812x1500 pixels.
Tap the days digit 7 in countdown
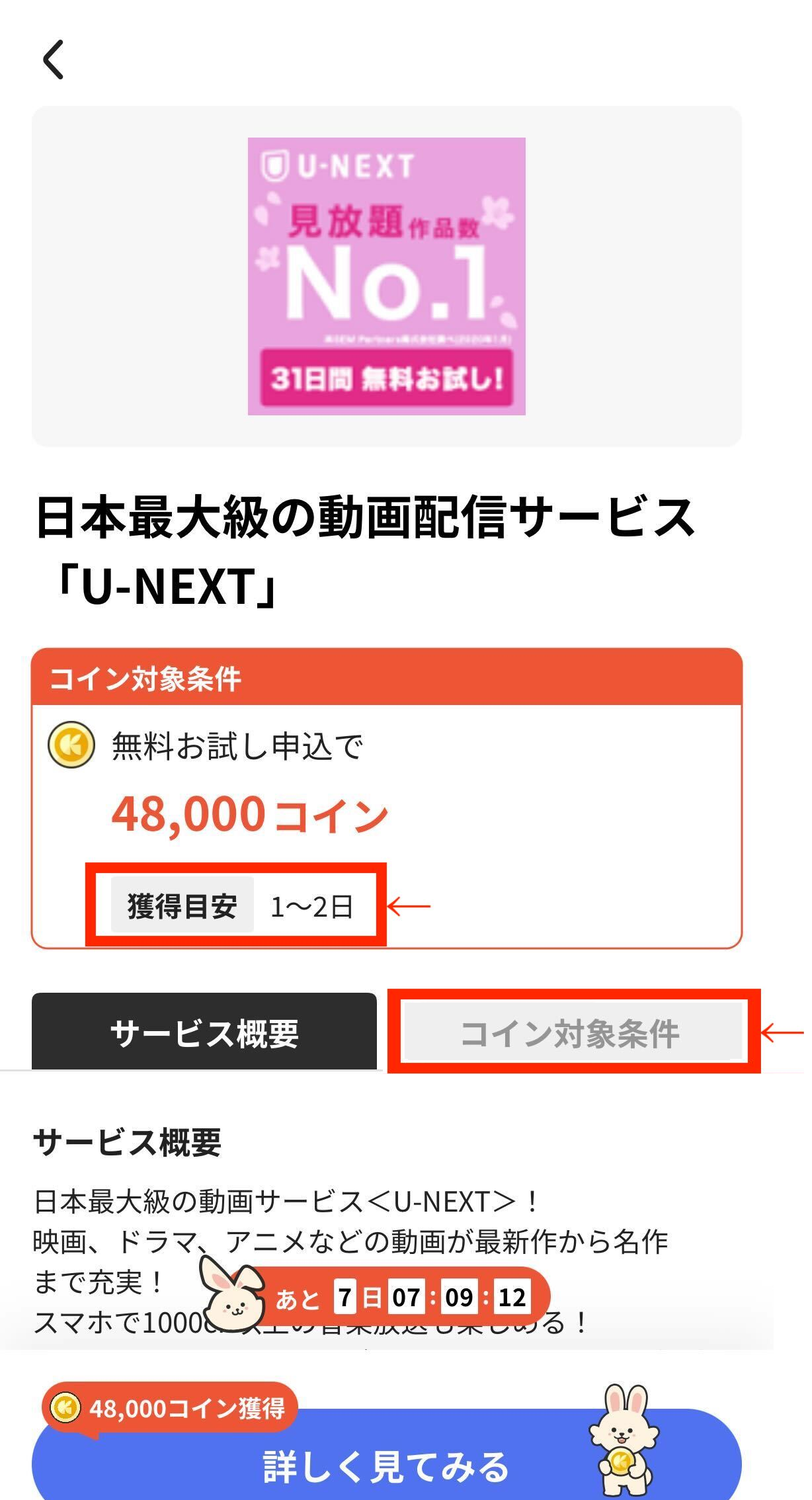pos(345,1298)
